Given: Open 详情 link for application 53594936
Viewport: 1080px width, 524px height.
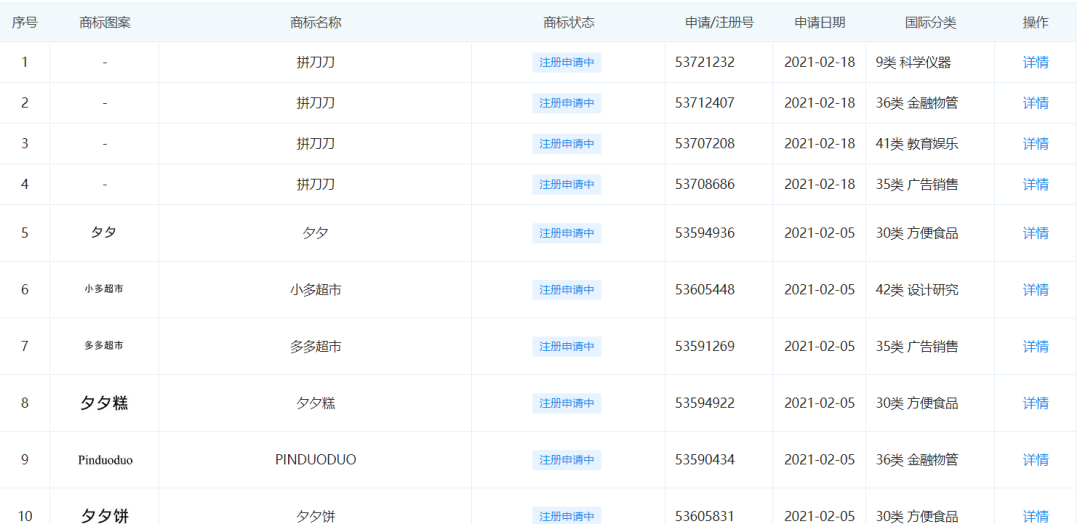Looking at the screenshot, I should 1035,233.
